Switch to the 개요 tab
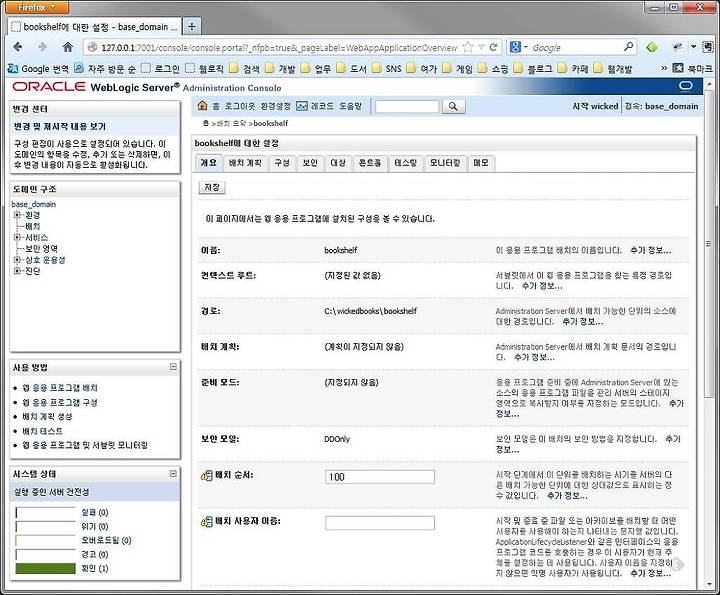720x595 pixels. click(x=208, y=163)
